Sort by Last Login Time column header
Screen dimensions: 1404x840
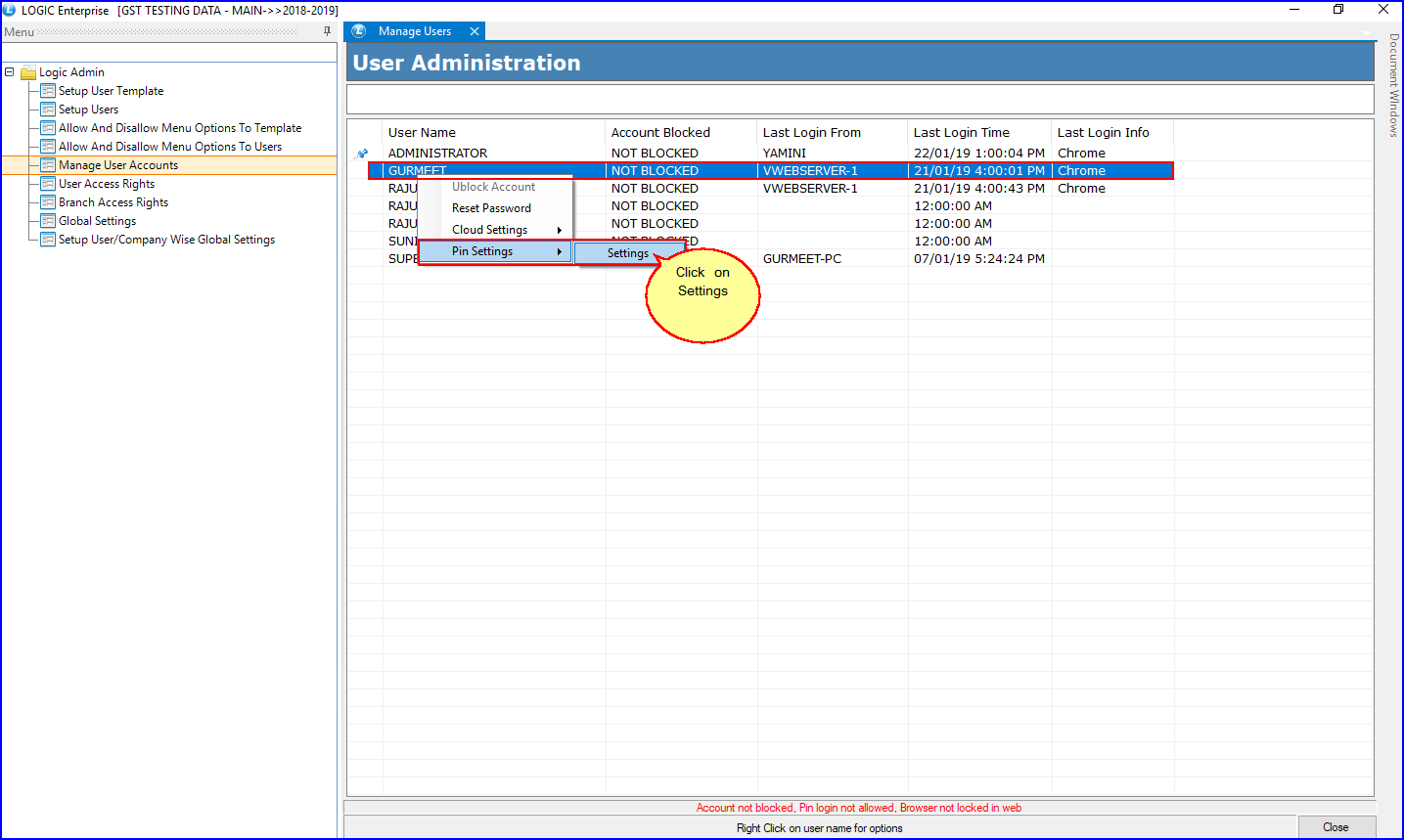(961, 133)
